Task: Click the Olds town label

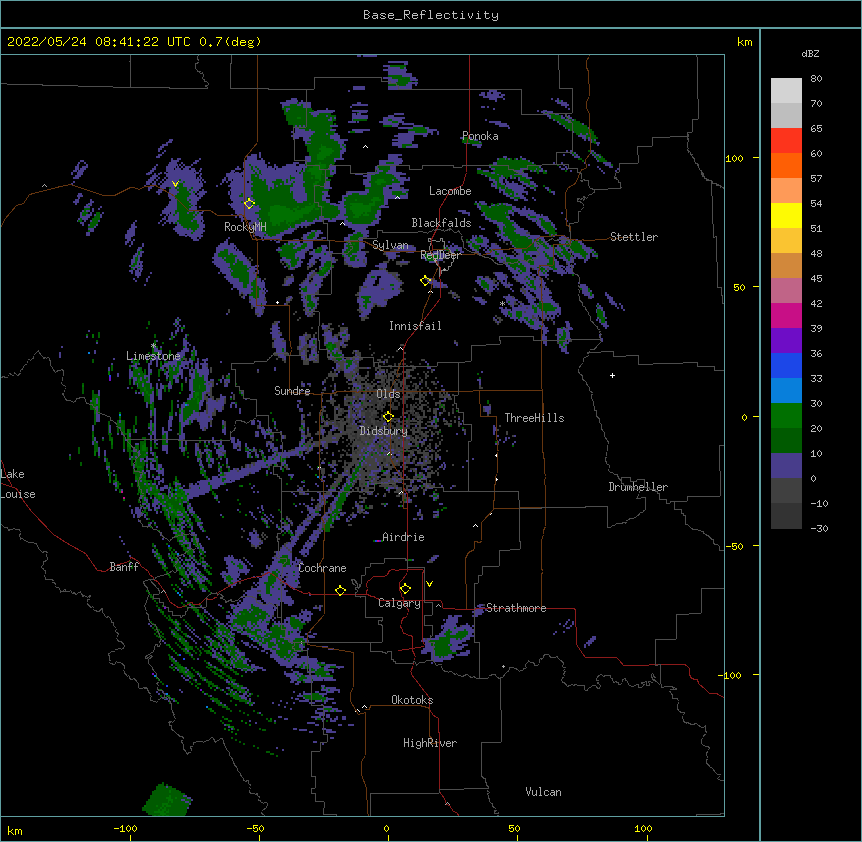Action: click(388, 394)
